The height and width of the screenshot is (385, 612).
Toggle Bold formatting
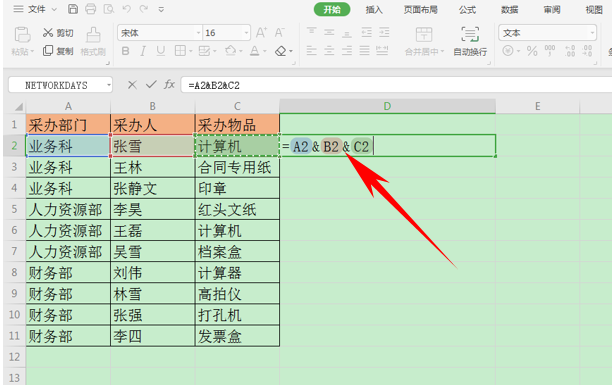click(125, 51)
